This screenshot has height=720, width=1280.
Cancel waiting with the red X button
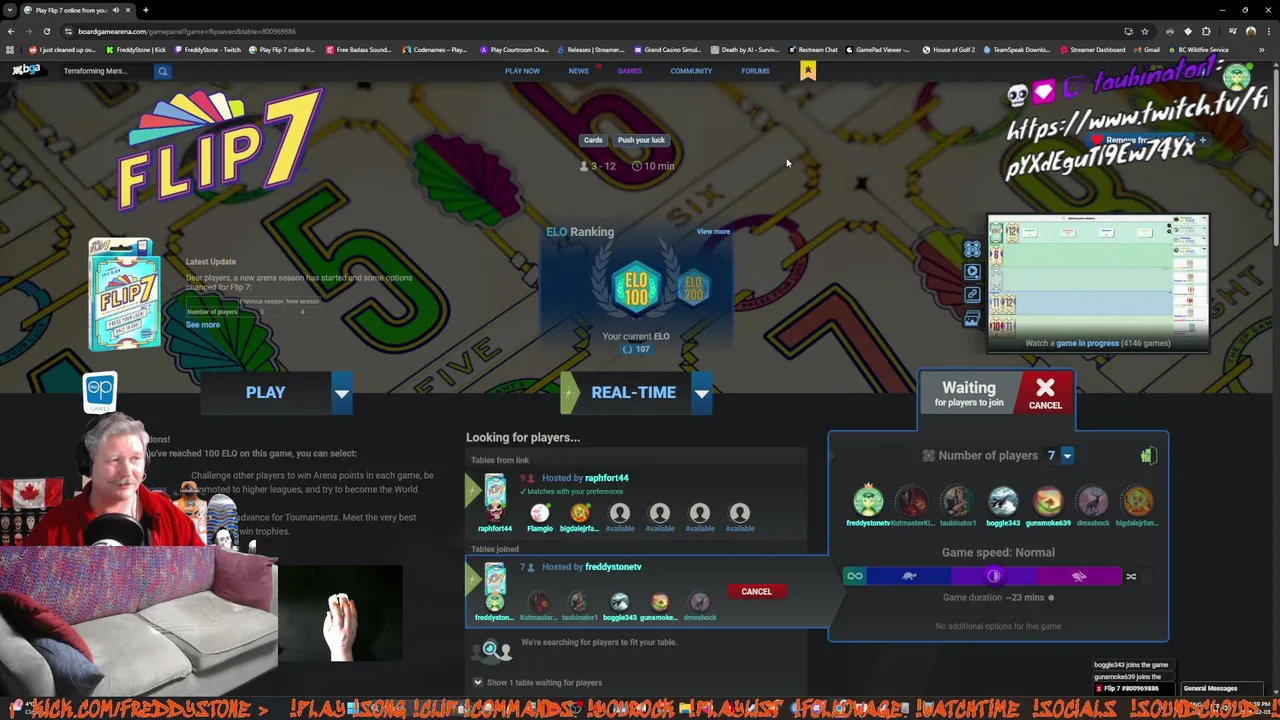click(1045, 392)
